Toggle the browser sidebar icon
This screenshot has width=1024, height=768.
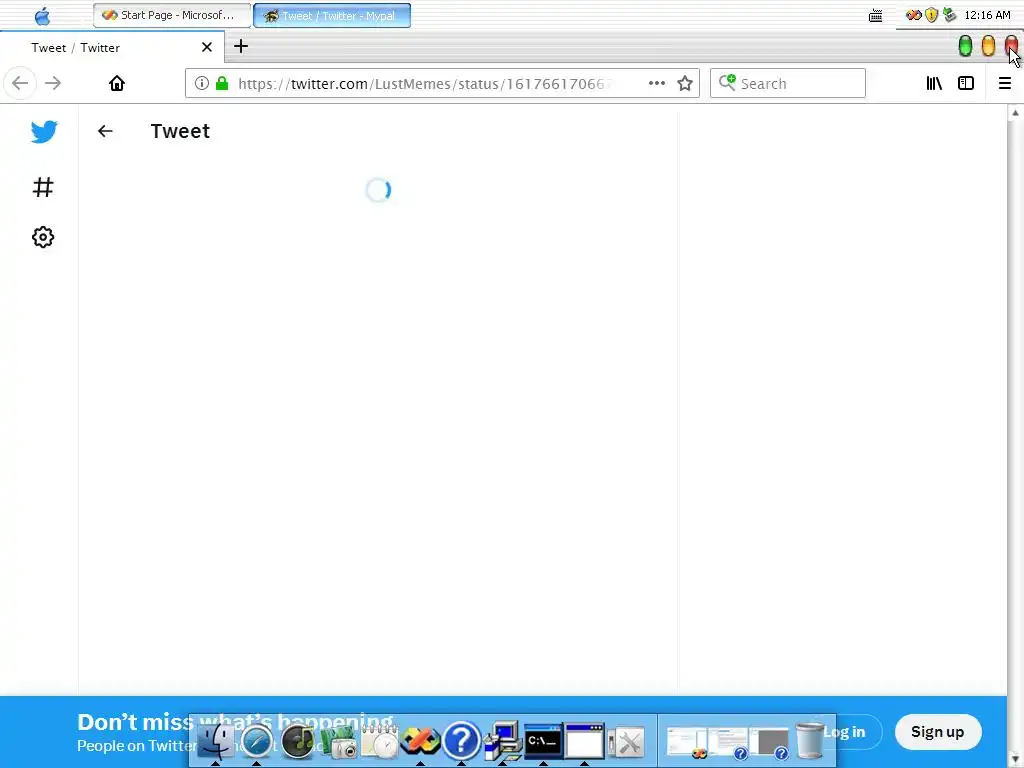click(x=966, y=83)
